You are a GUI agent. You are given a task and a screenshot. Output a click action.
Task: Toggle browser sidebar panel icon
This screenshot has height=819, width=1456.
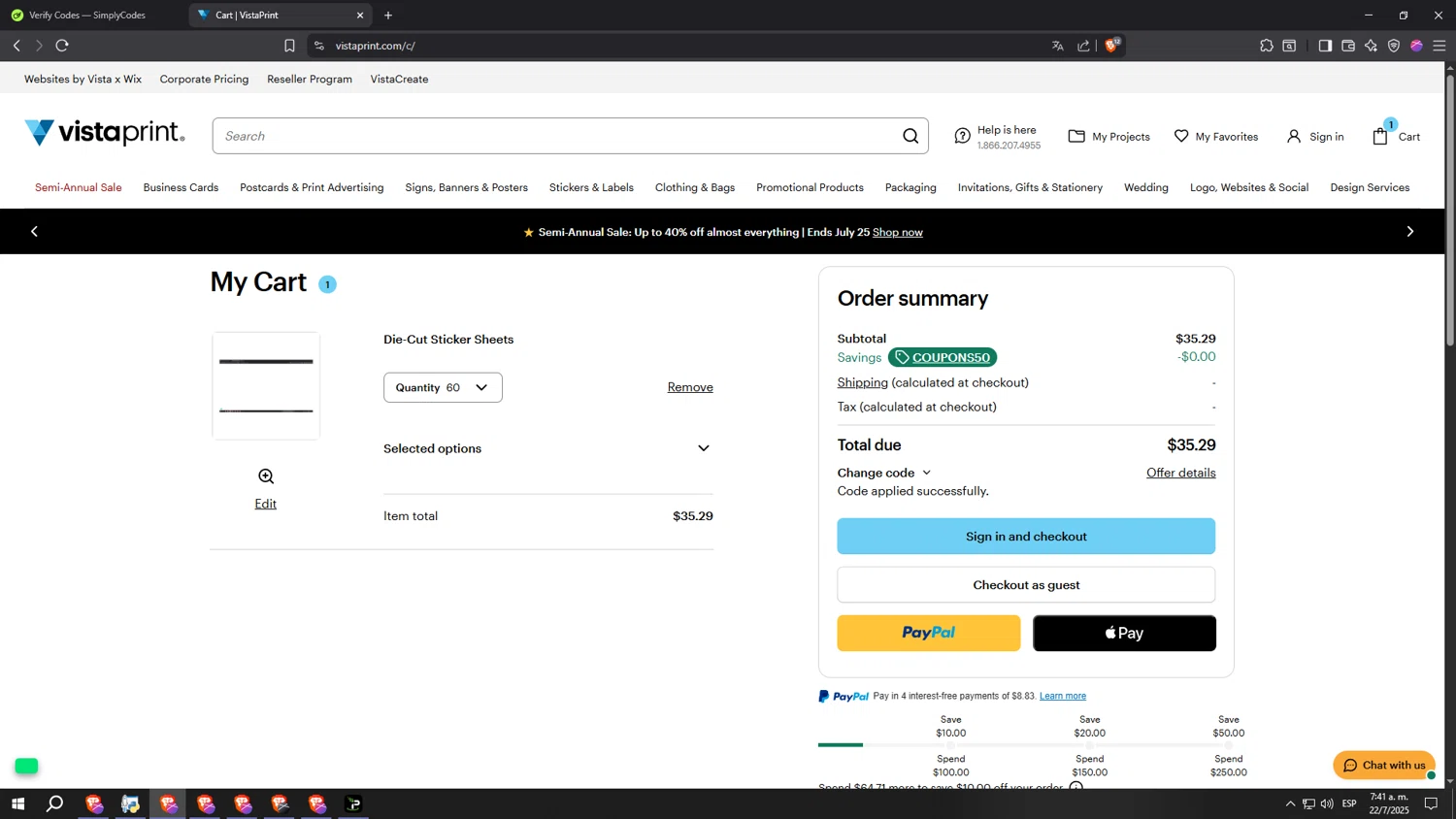[1325, 46]
